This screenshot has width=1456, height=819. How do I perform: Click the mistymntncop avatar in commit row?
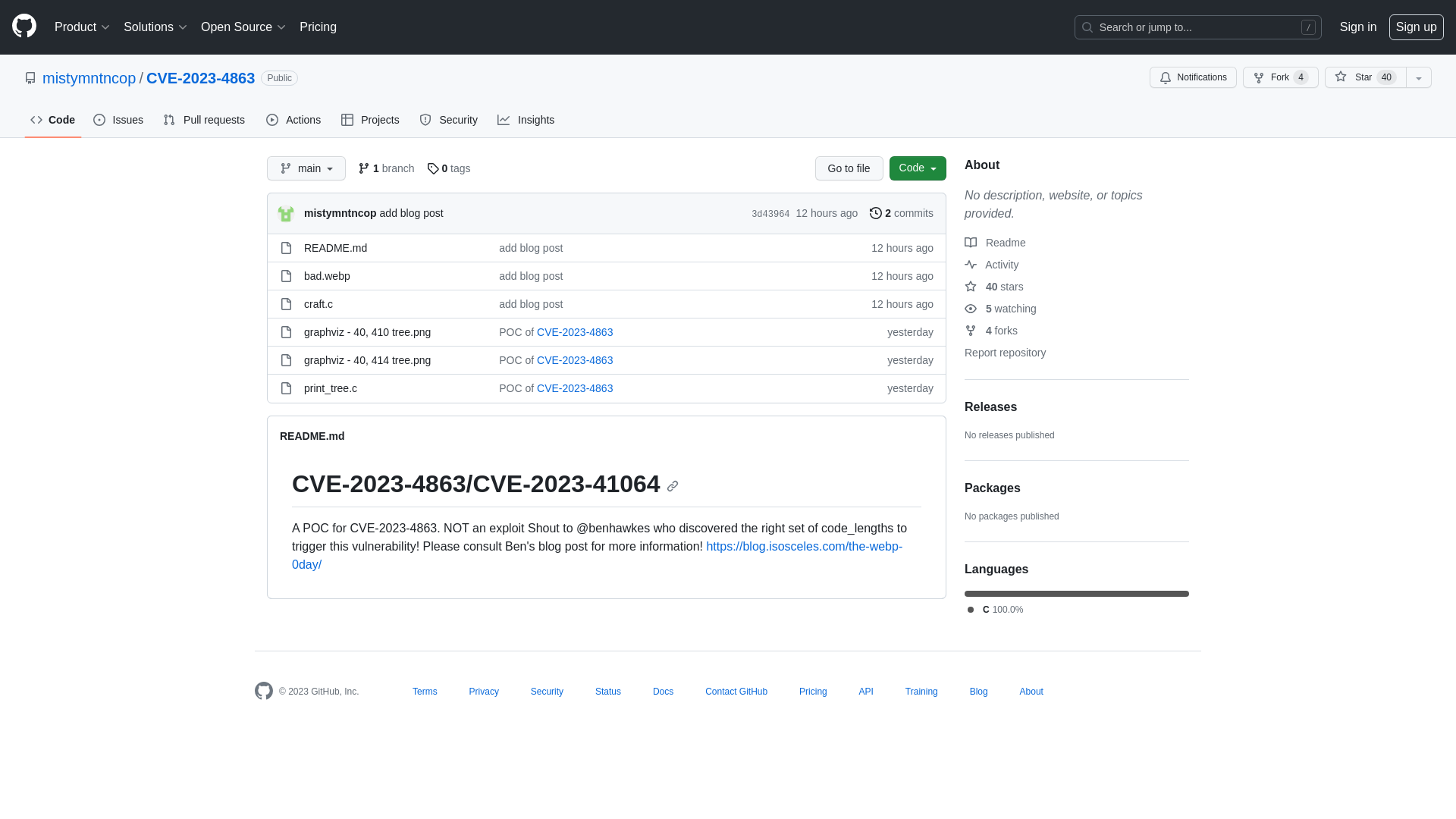(x=286, y=214)
